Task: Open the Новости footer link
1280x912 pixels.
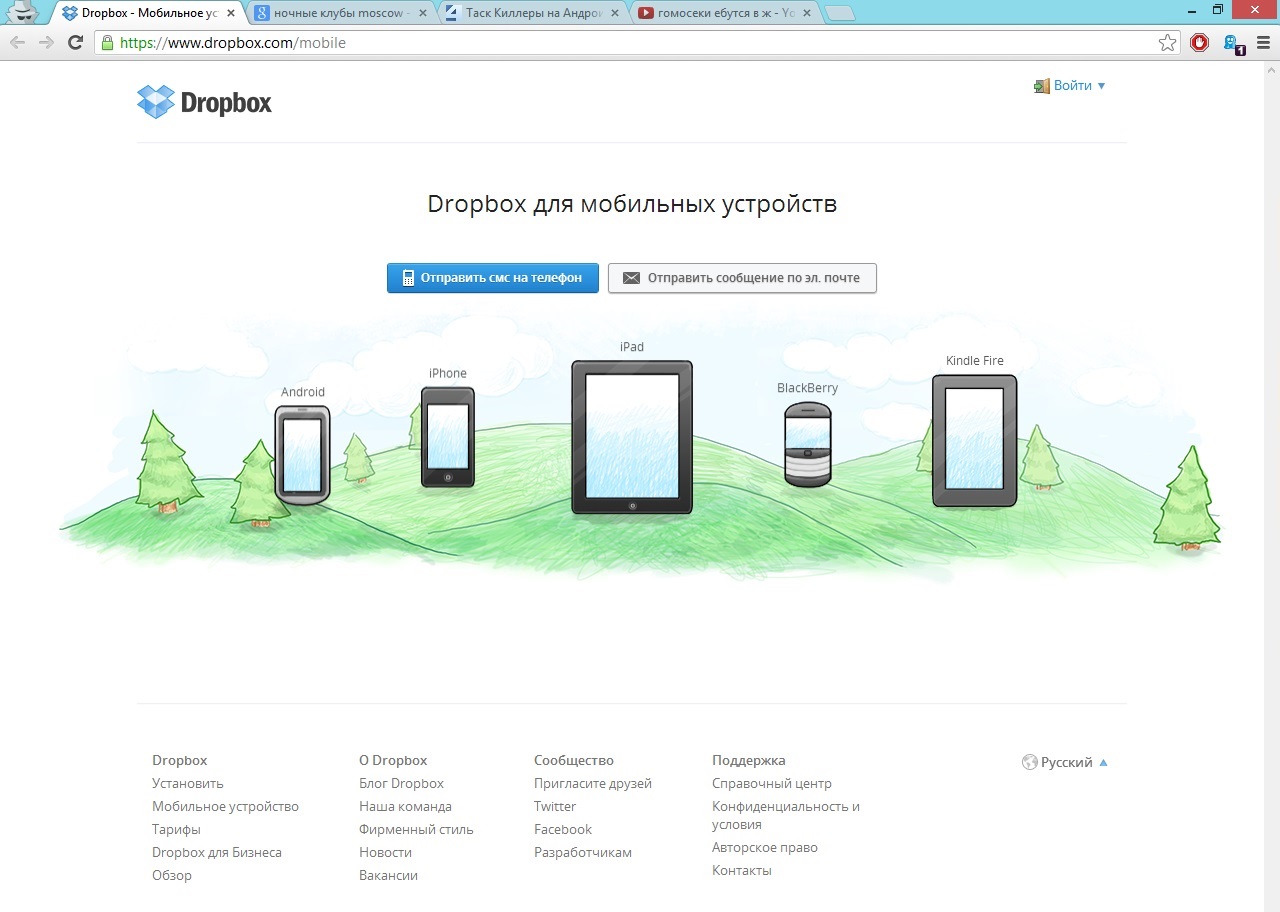Action: [385, 852]
